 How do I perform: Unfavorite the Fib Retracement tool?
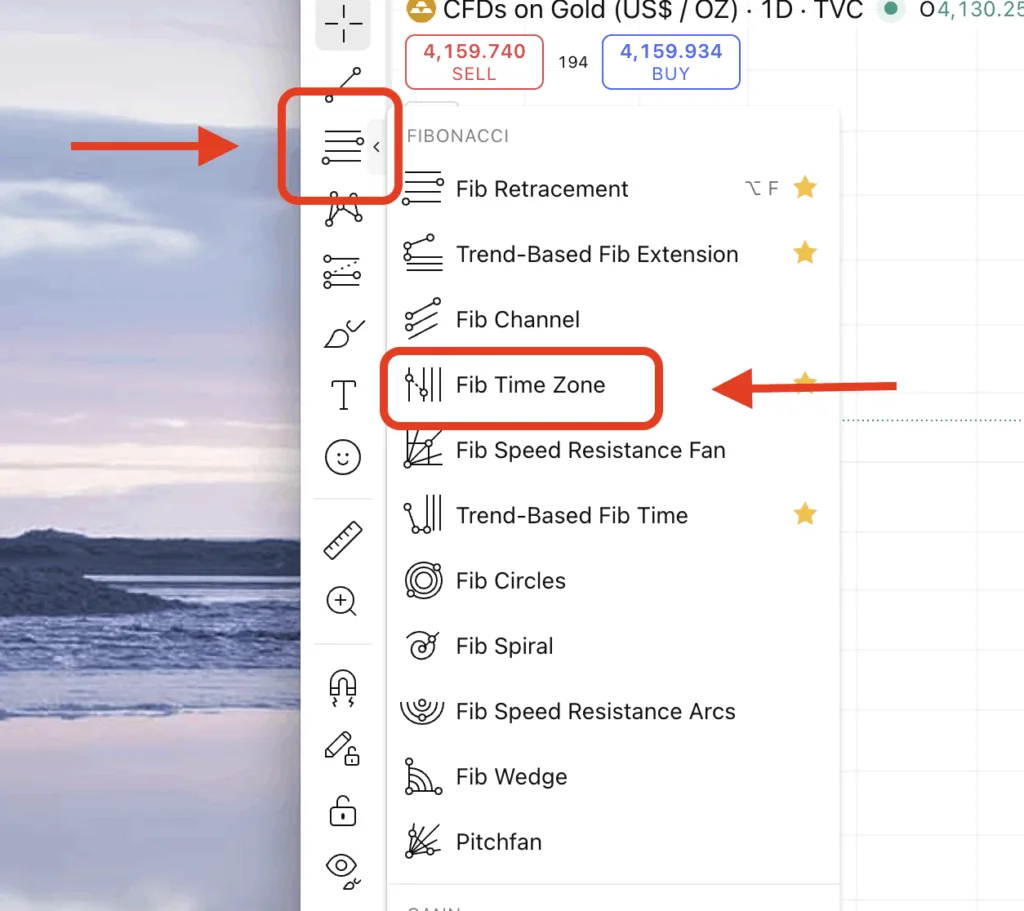click(805, 187)
